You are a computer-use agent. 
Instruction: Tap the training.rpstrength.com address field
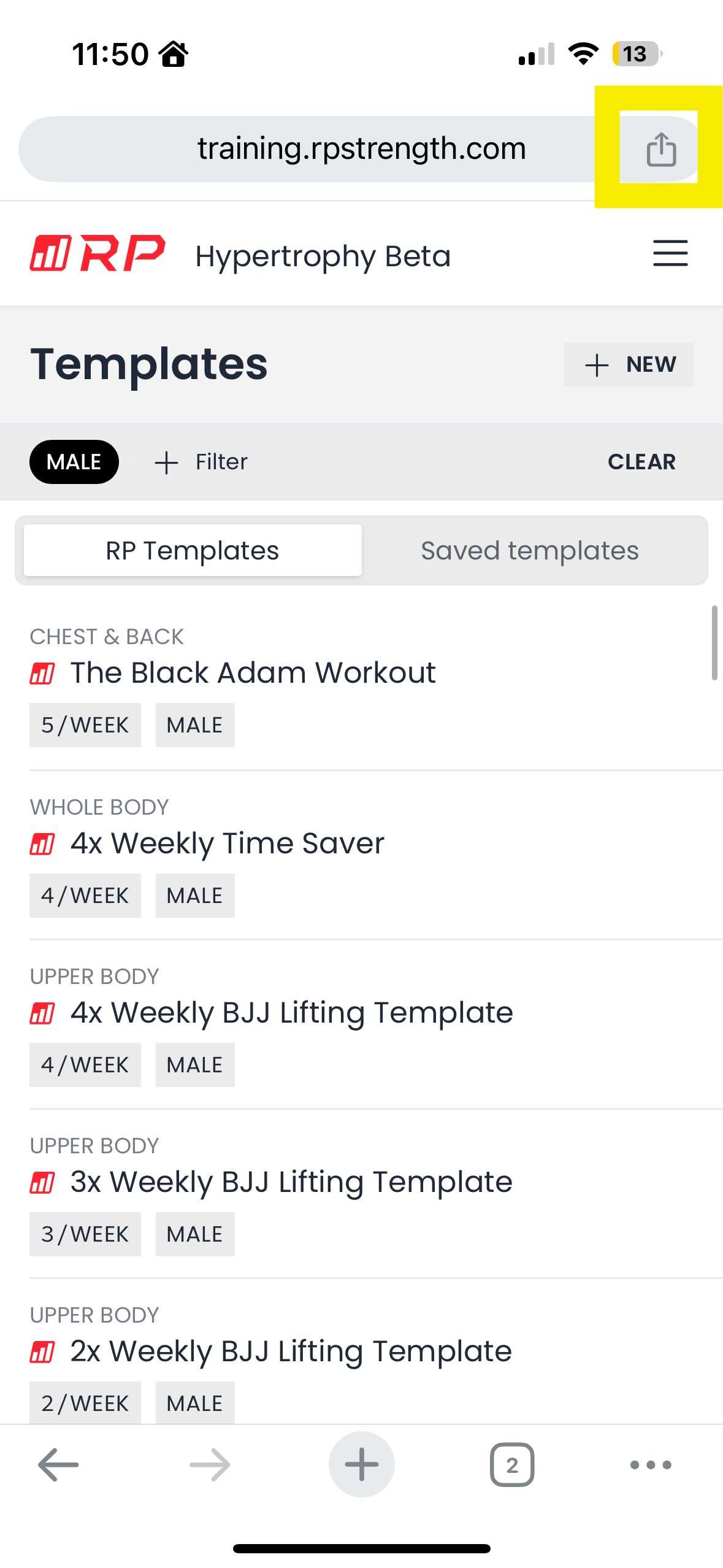point(361,149)
